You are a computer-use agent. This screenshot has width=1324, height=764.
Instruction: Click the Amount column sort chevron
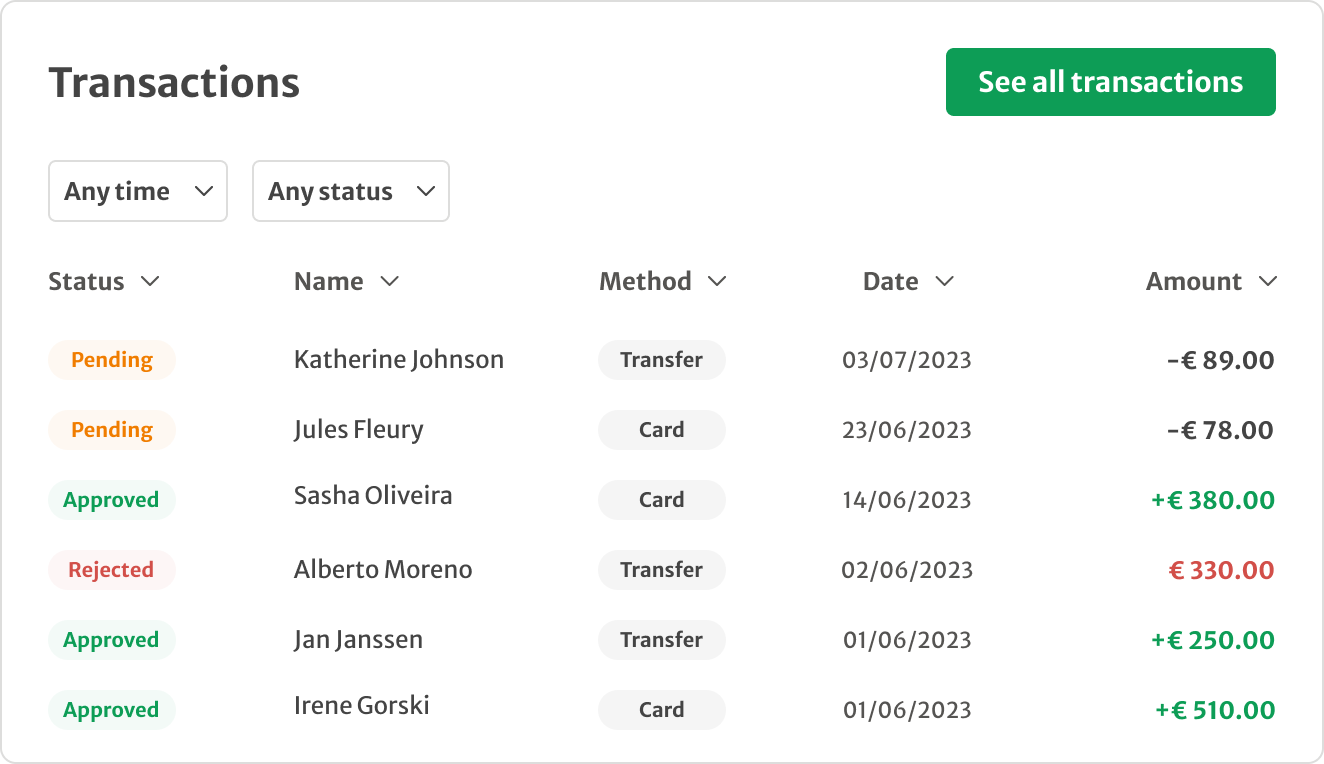pyautogui.click(x=1268, y=282)
